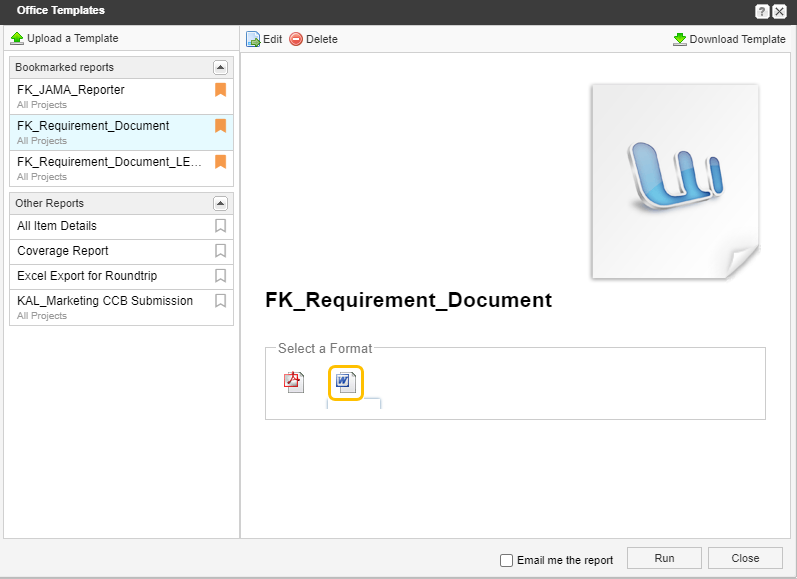797x579 pixels.
Task: Close the Office Templates dialog with X
Action: [x=779, y=11]
